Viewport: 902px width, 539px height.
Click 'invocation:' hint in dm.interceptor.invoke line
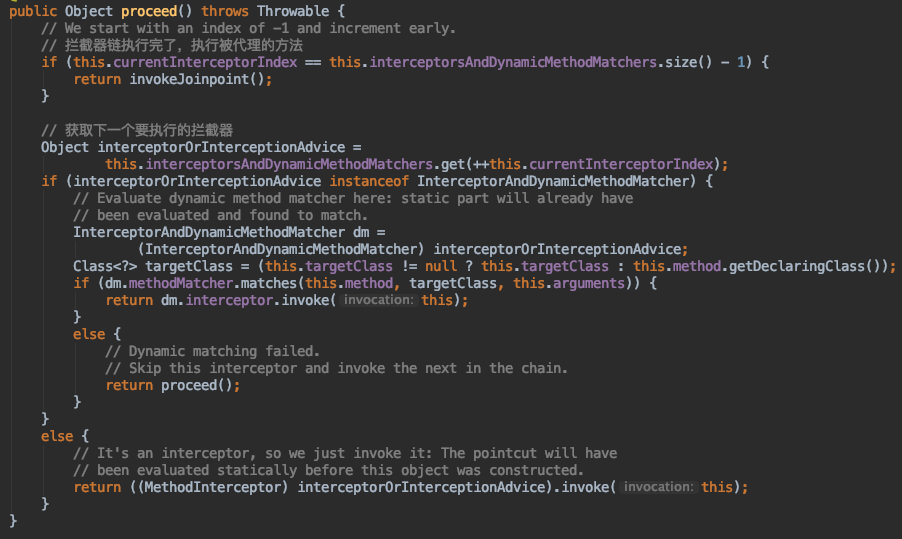click(x=378, y=300)
